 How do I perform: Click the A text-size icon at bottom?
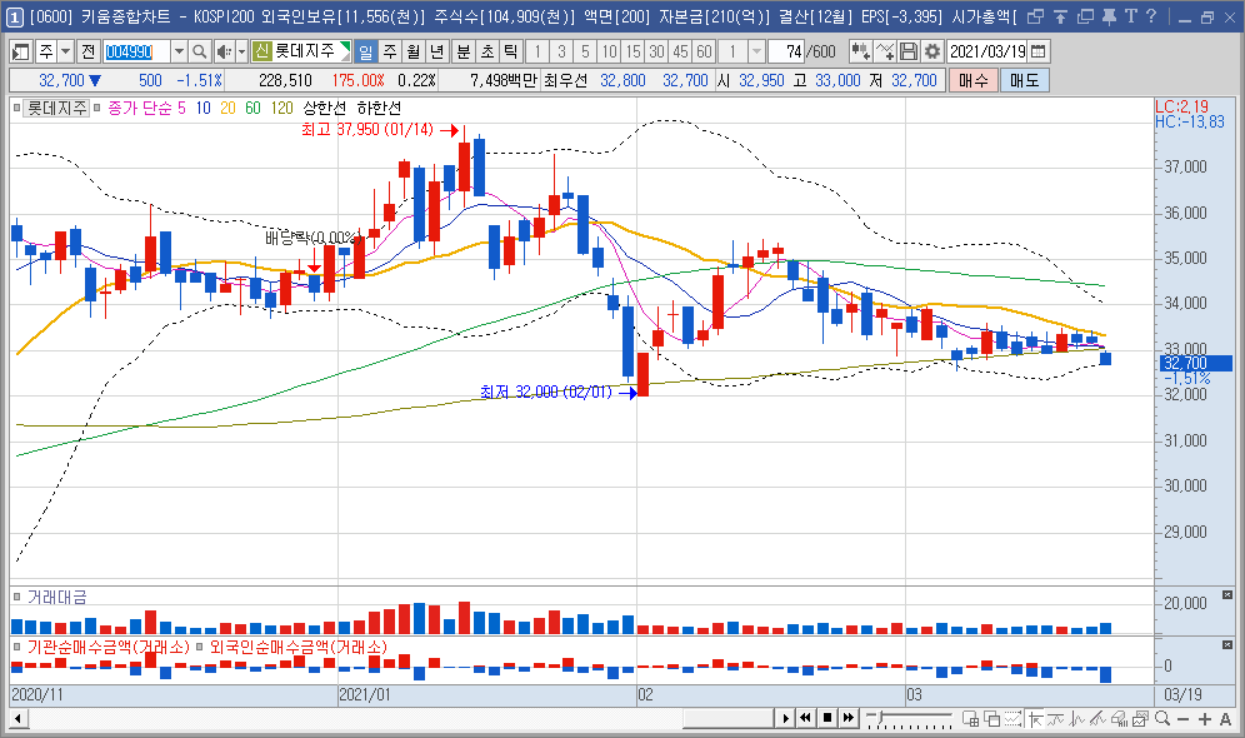click(1225, 718)
